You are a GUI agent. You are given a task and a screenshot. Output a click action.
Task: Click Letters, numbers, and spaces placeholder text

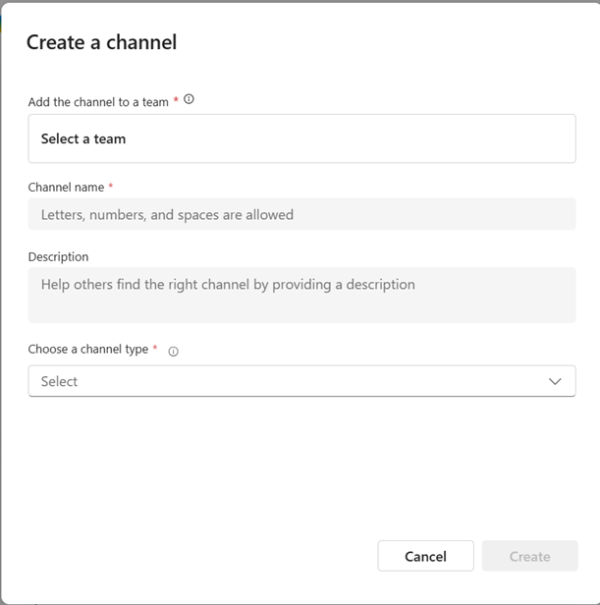click(167, 215)
